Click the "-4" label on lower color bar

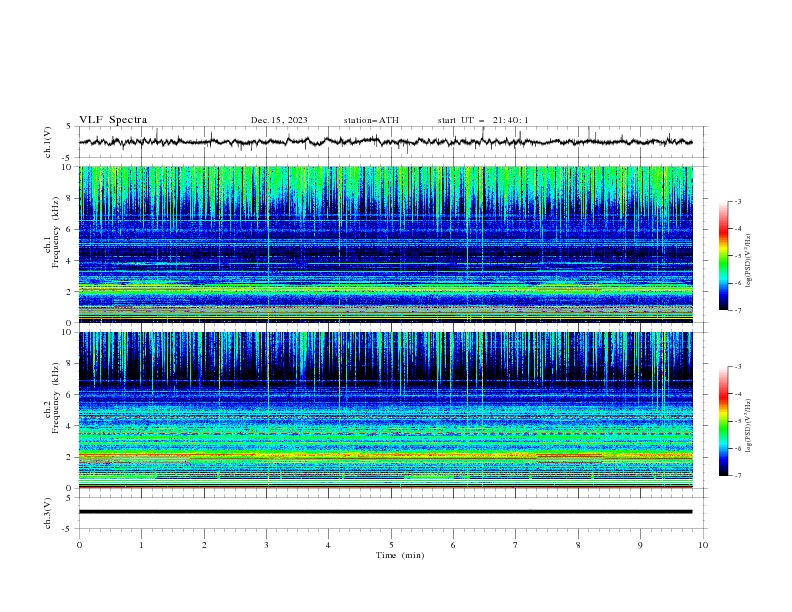tap(738, 394)
